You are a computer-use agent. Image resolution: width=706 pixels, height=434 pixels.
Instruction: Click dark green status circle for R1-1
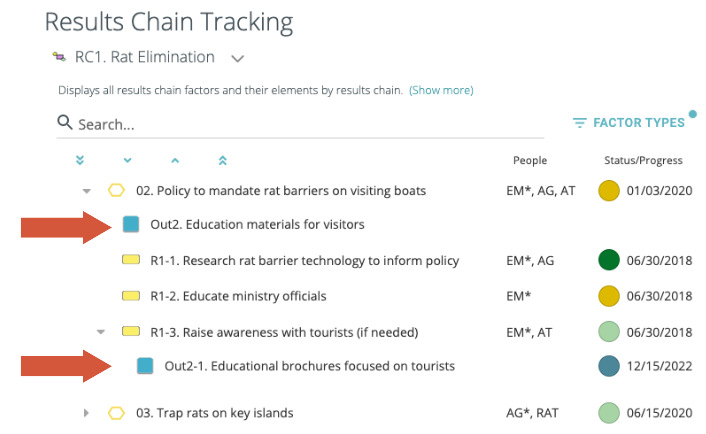608,261
